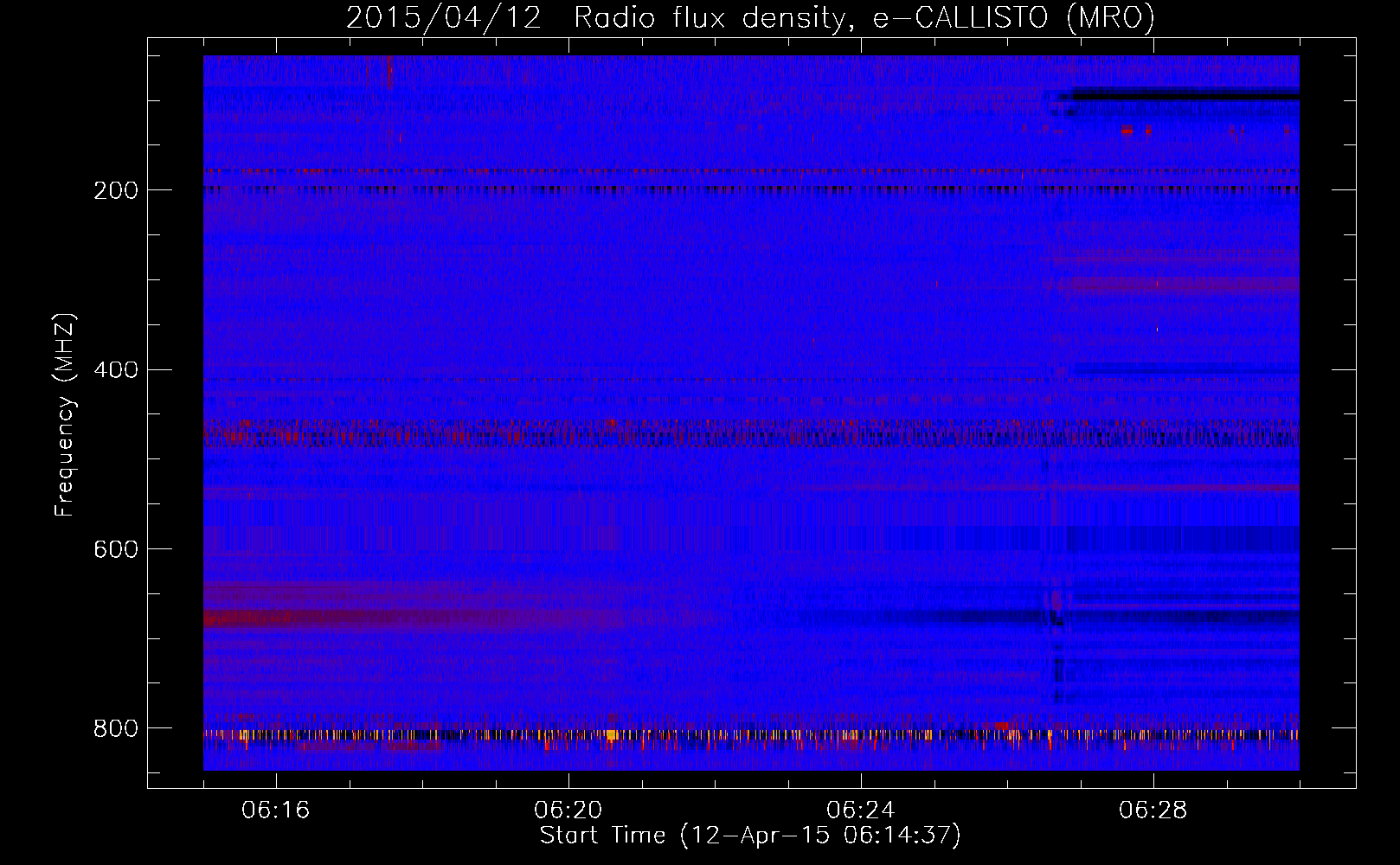Click the 'Frequency (MHZ)' y-axis label
The image size is (1400, 865).
[65, 415]
